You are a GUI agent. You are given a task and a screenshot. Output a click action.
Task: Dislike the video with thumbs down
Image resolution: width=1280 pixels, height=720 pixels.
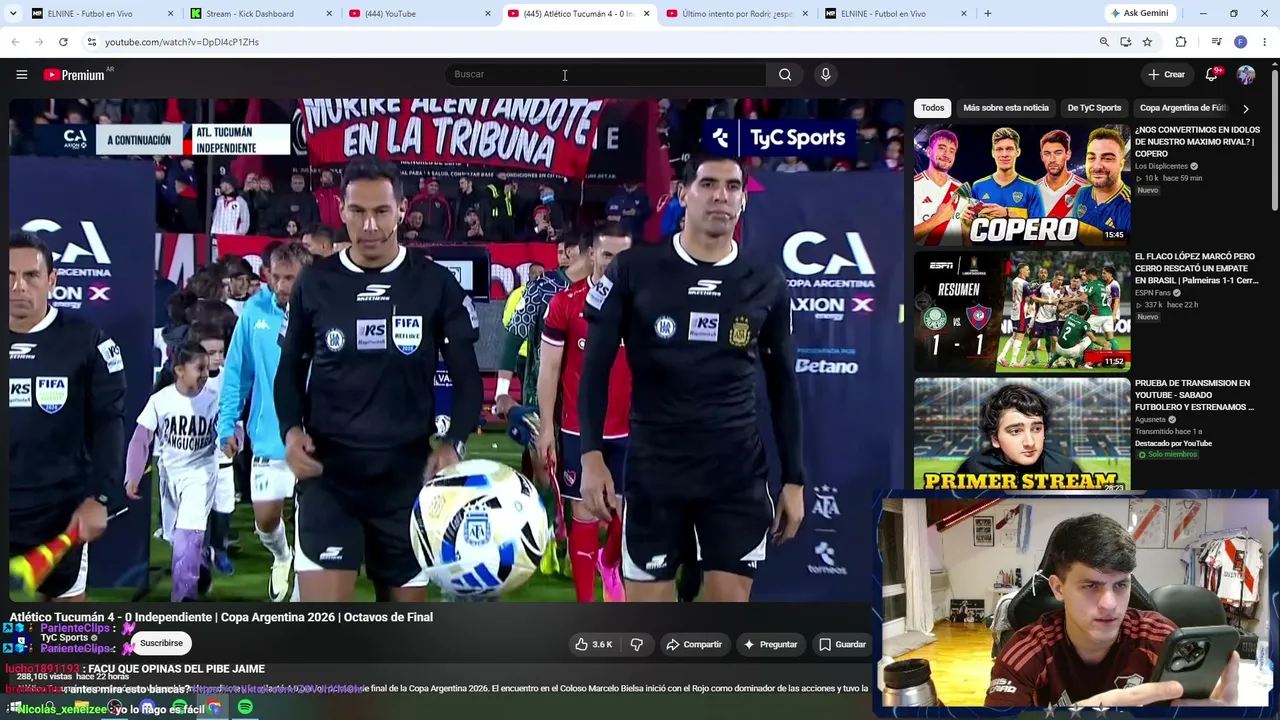[637, 644]
